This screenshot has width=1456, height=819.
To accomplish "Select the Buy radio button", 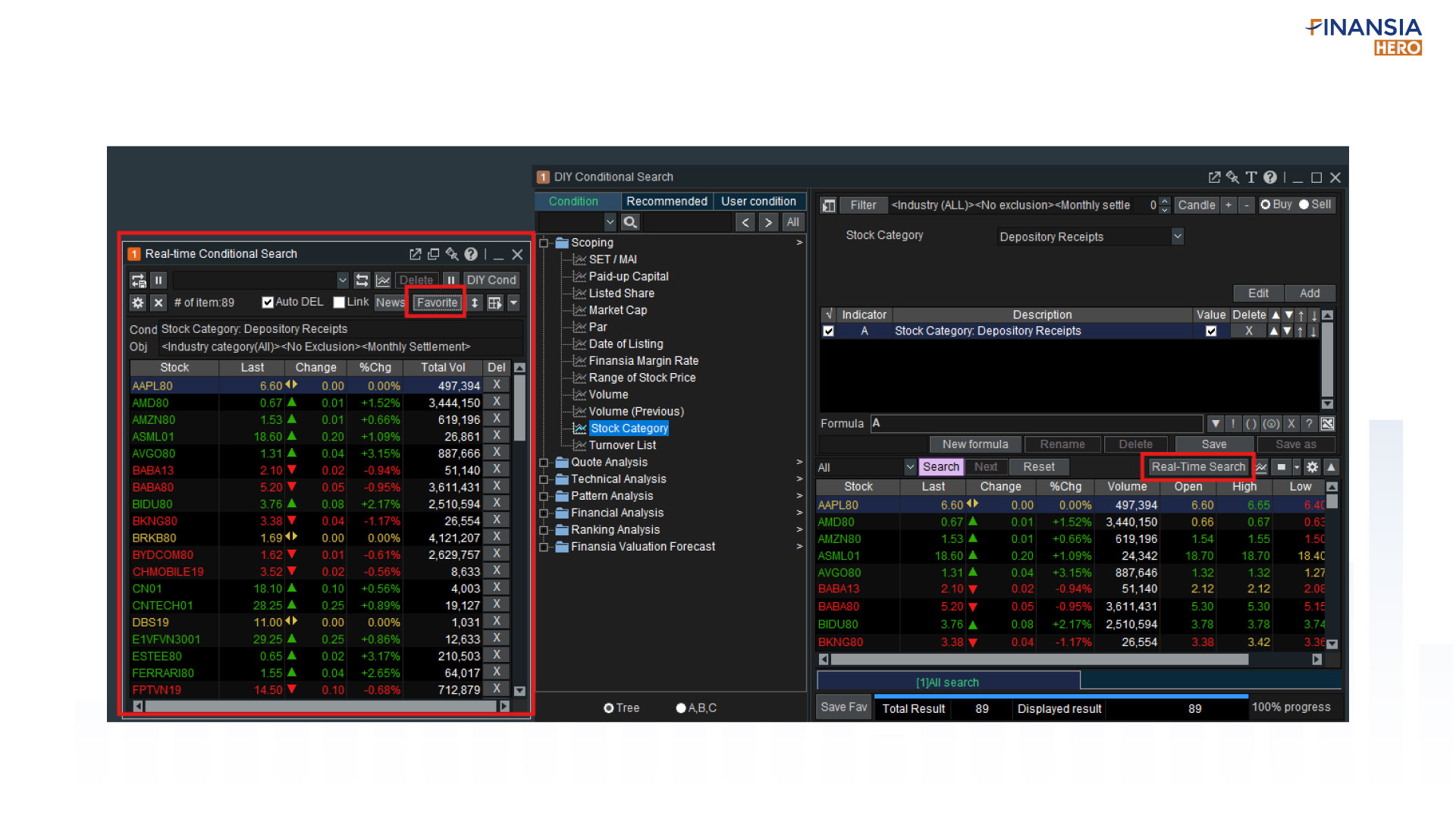I will pos(1265,205).
